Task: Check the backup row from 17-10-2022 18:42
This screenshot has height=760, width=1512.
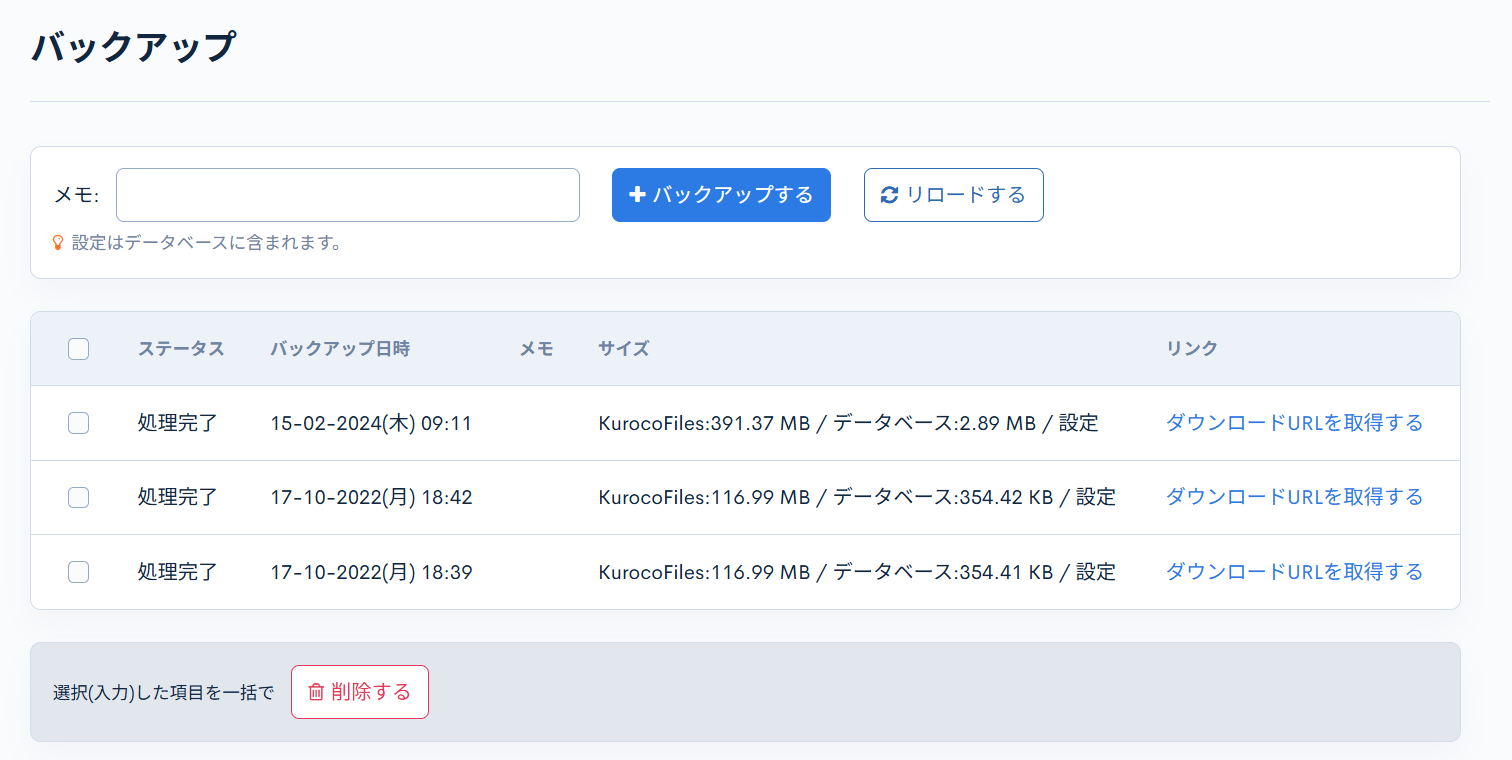Action: coord(78,497)
